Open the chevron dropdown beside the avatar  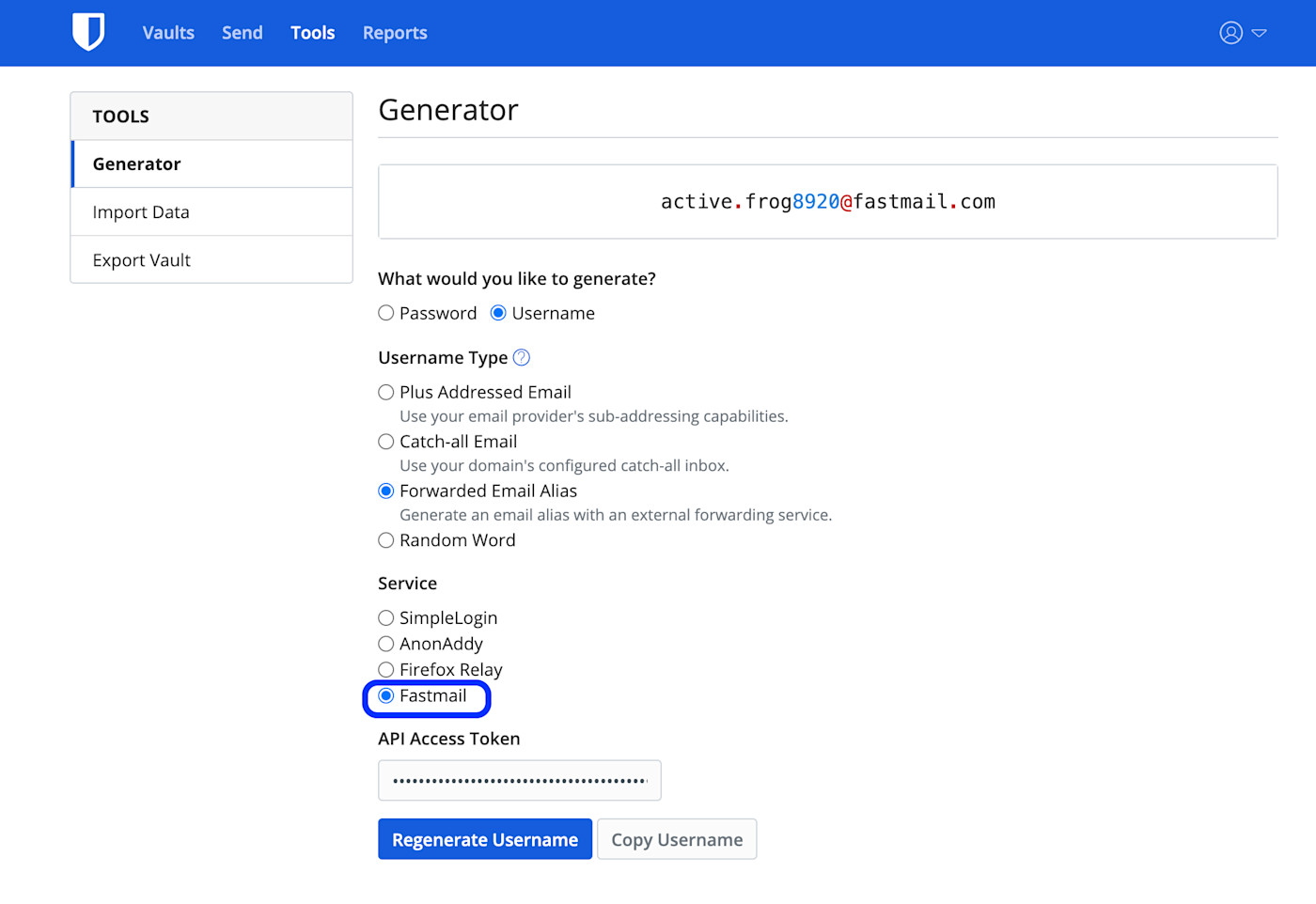coord(1261,33)
